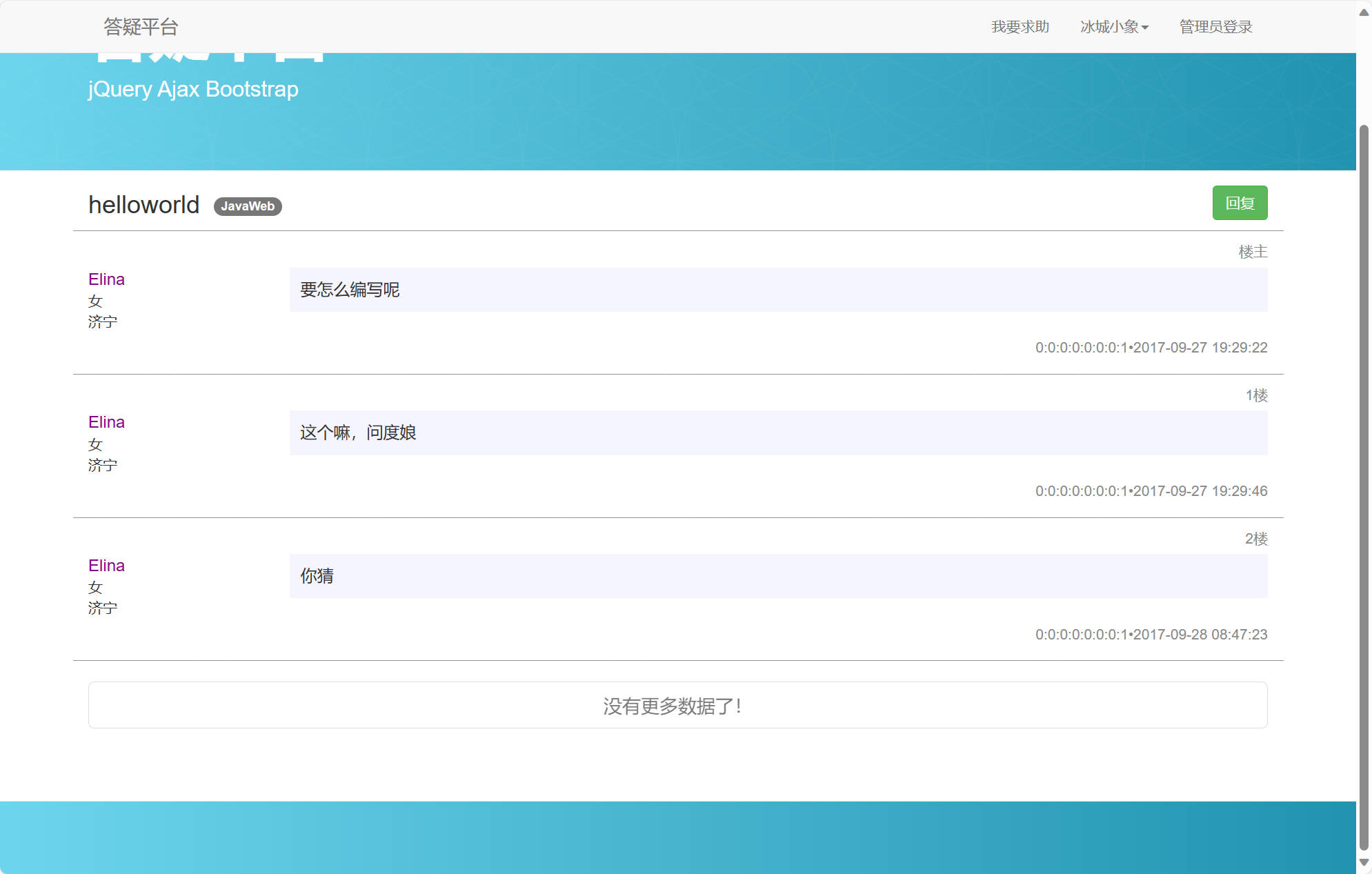This screenshot has width=1372, height=874.
Task: Click Elina's name on the 2楼 reply
Action: [x=106, y=565]
